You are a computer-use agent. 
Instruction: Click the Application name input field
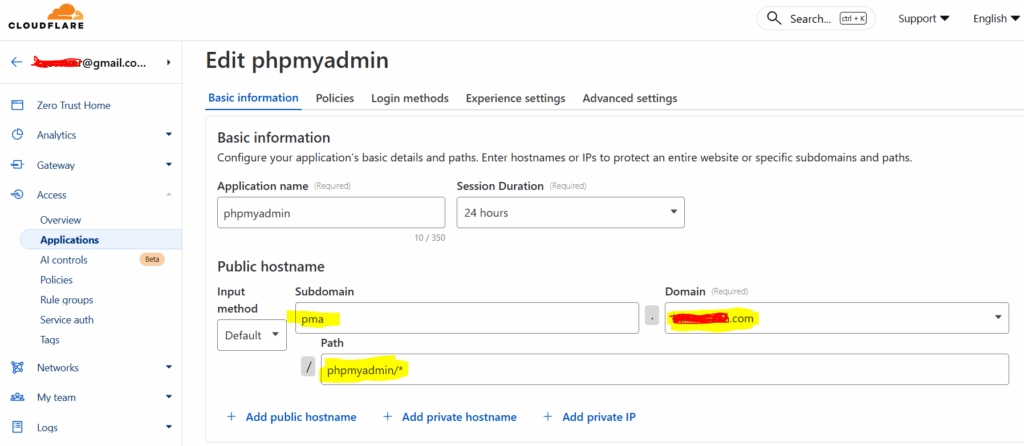tap(331, 212)
